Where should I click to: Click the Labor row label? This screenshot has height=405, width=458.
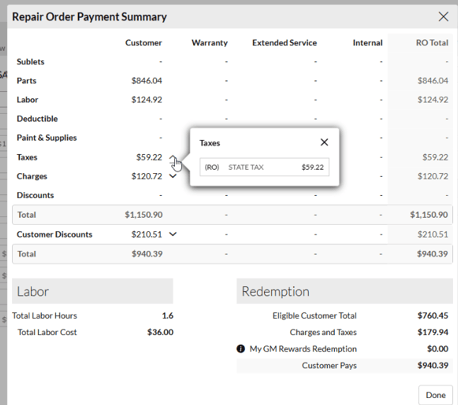27,100
